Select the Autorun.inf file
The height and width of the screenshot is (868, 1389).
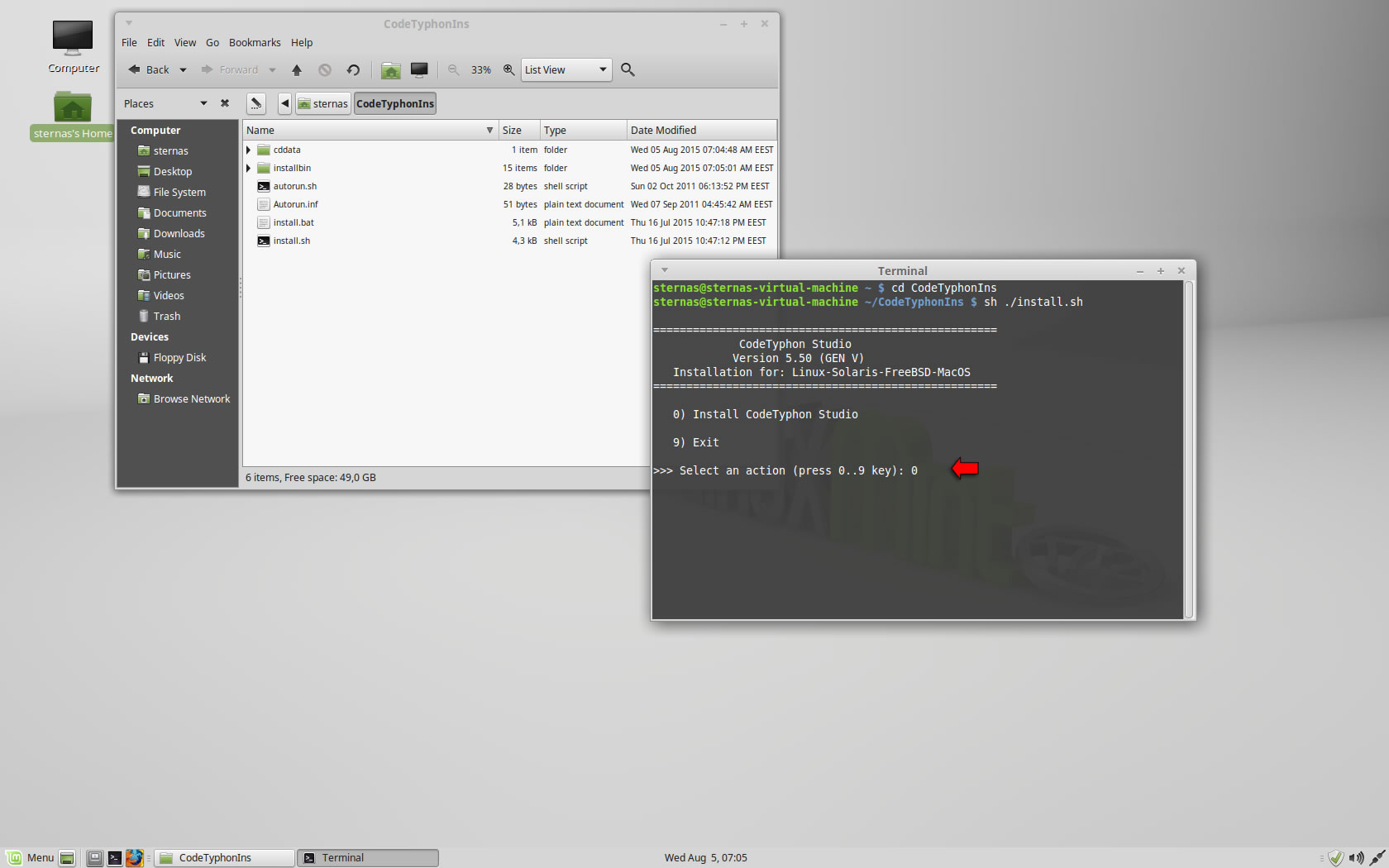pos(296,204)
